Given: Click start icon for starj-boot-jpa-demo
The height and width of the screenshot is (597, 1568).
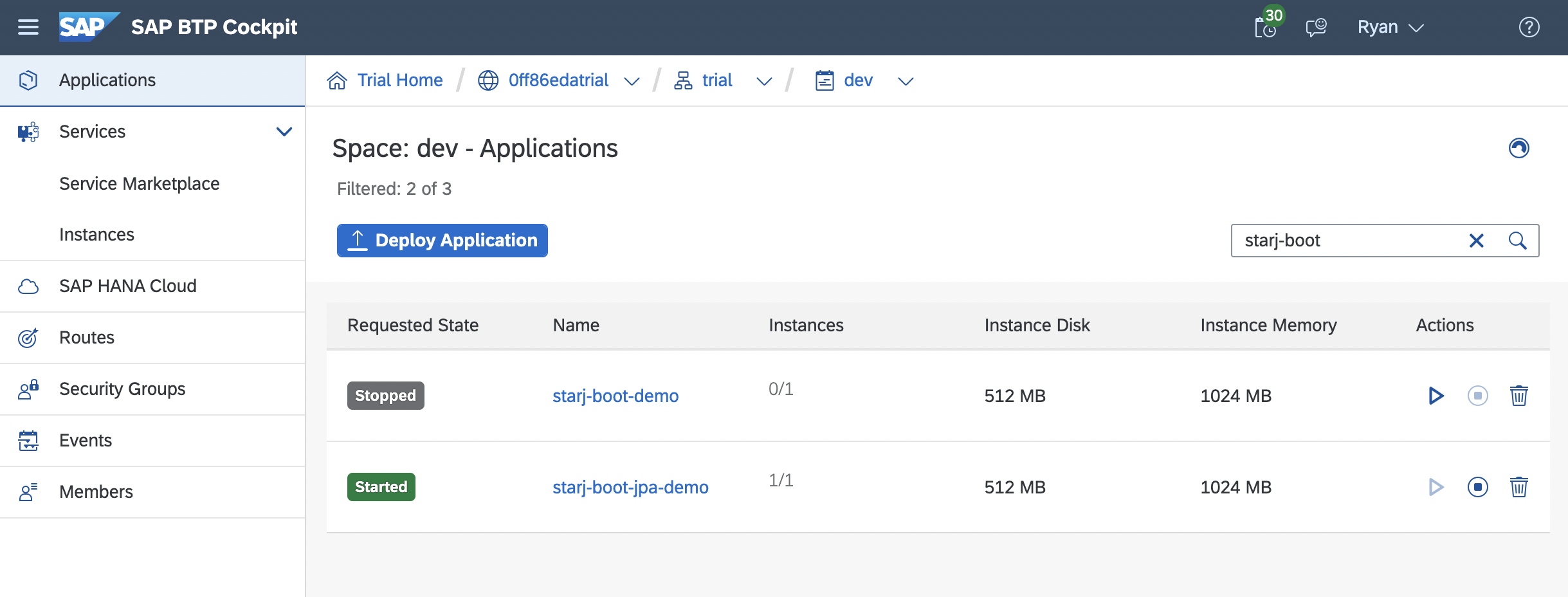Looking at the screenshot, I should 1436,487.
